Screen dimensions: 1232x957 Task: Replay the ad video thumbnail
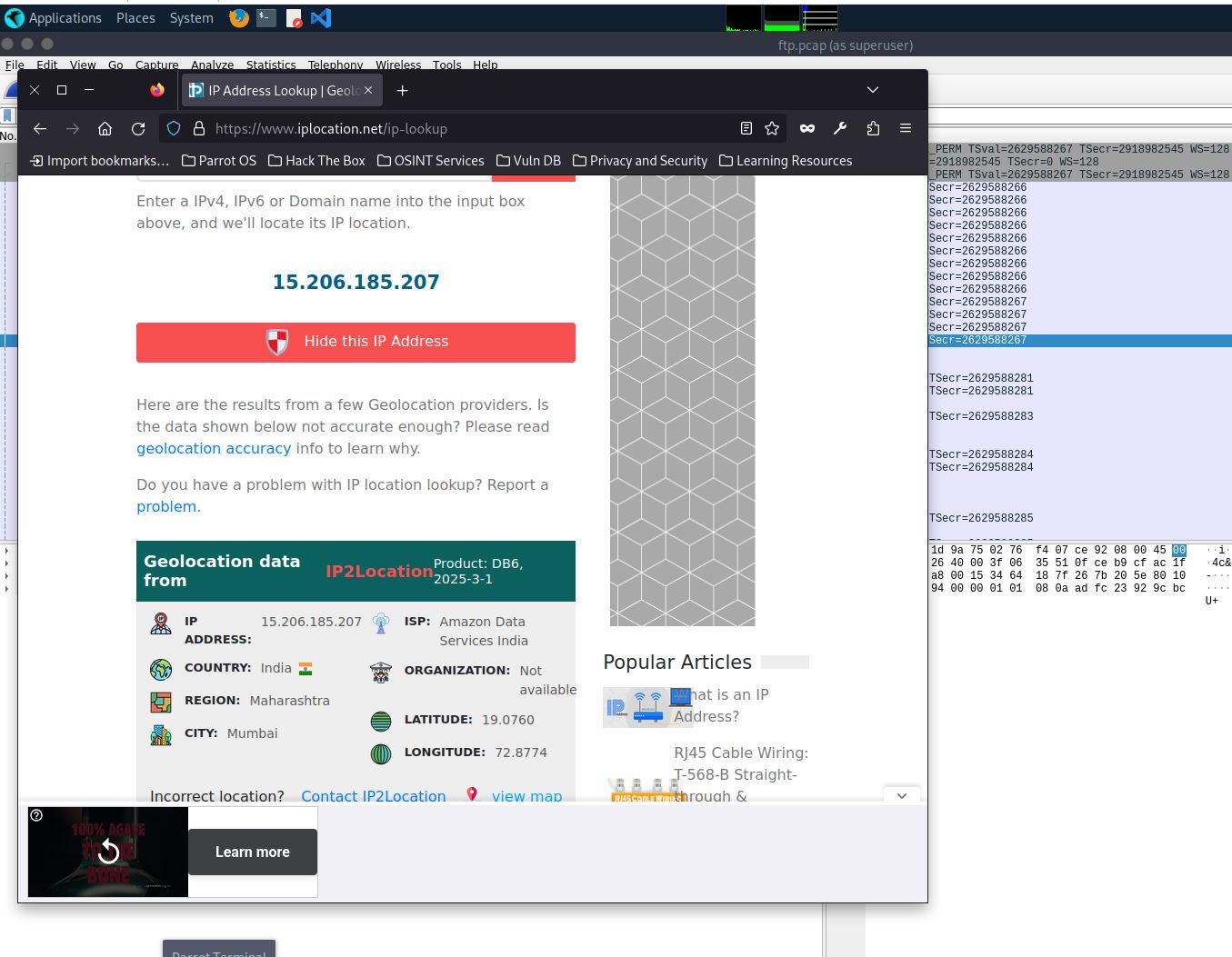(x=108, y=852)
